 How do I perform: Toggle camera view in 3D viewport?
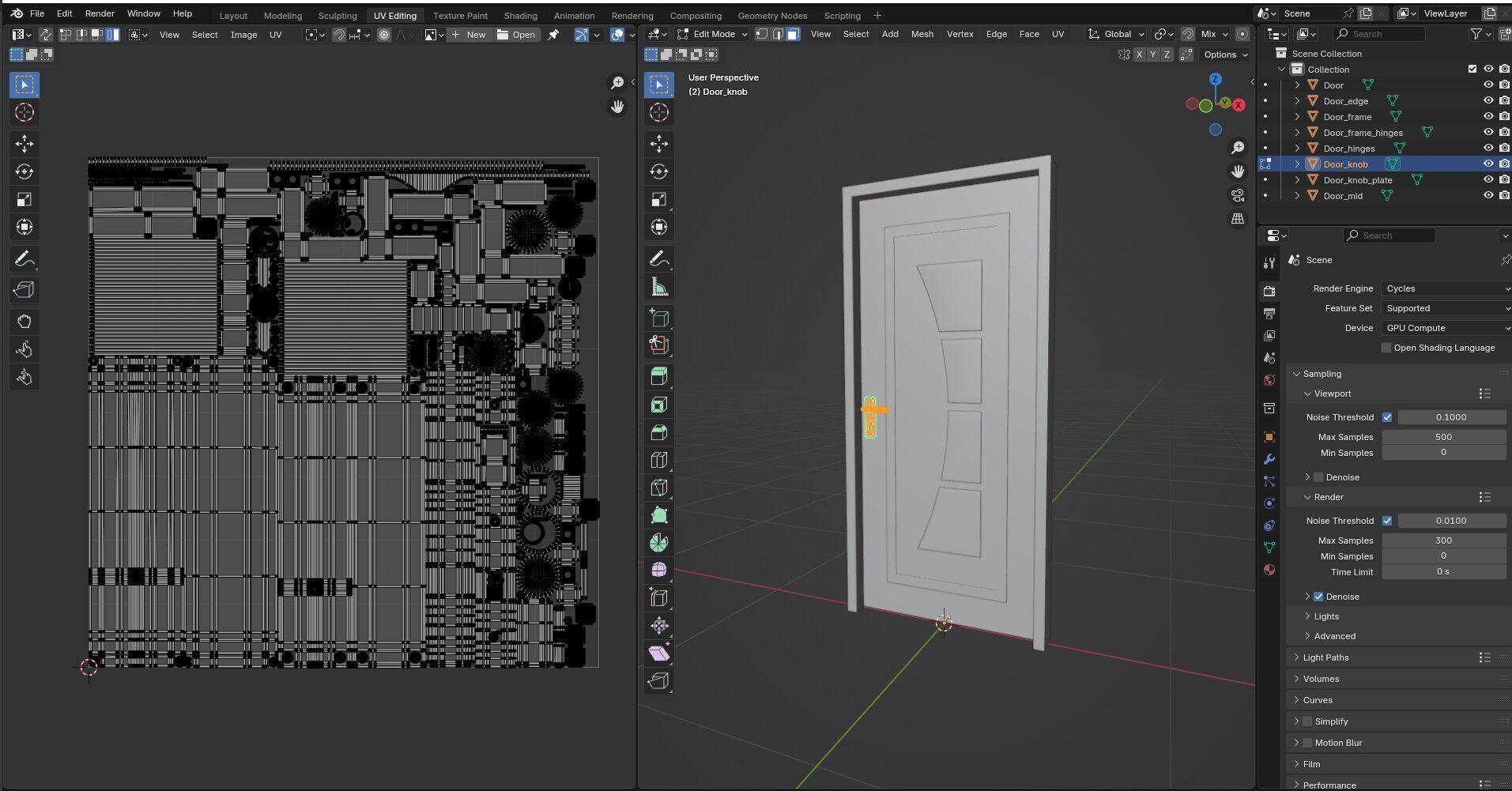pyautogui.click(x=1238, y=195)
